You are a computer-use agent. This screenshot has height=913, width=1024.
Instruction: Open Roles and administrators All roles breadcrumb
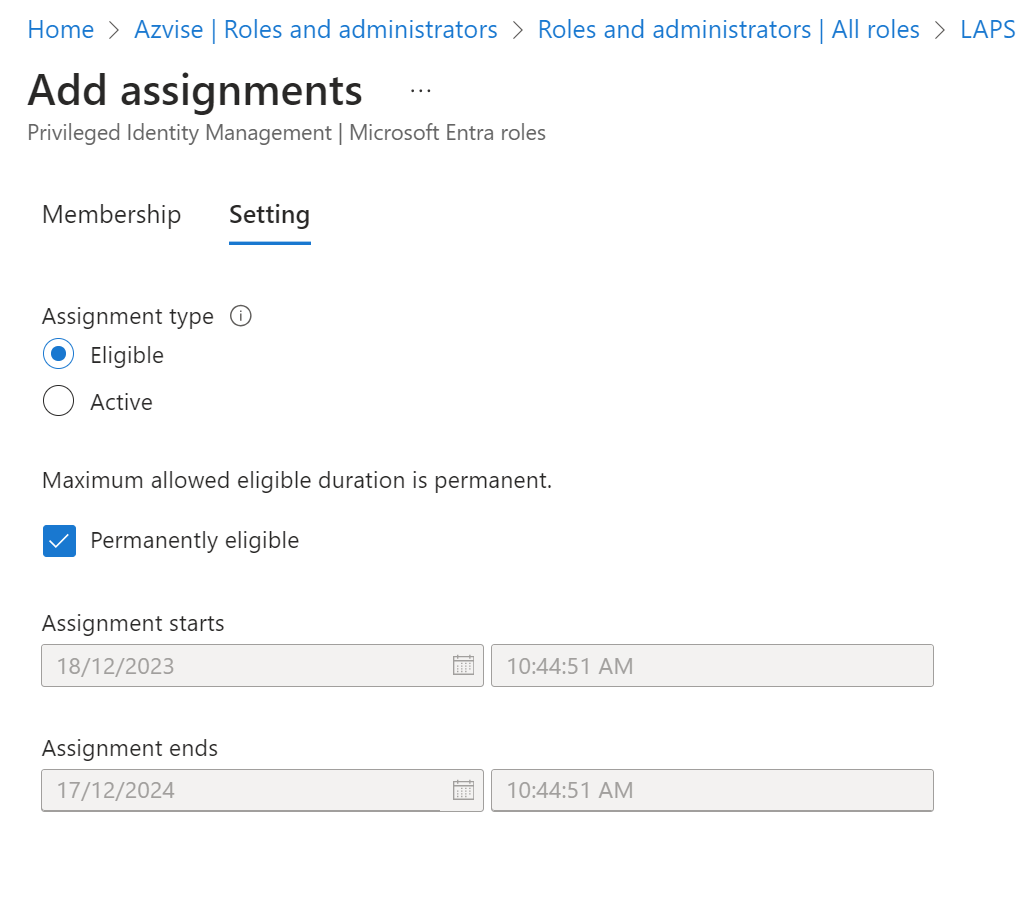click(728, 29)
